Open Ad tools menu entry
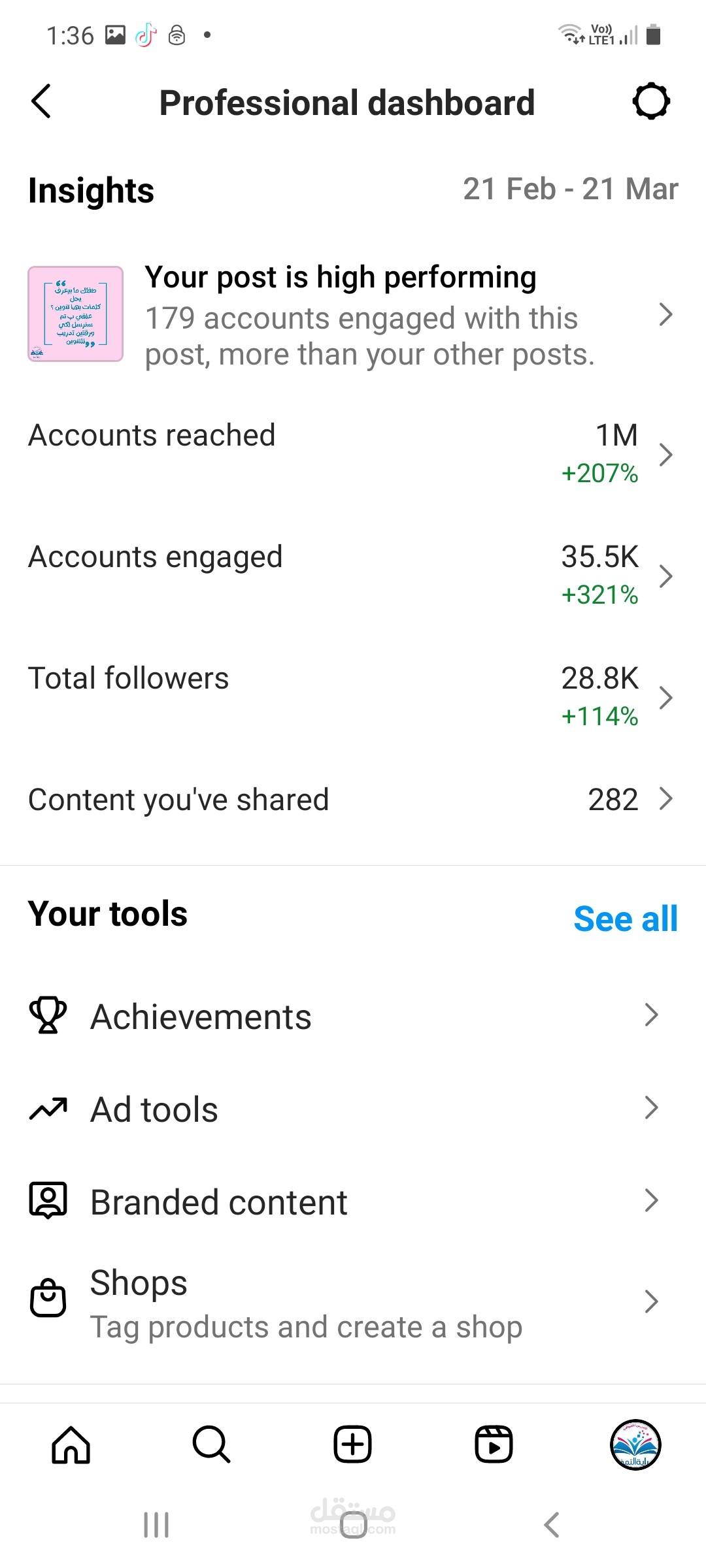 point(154,1109)
